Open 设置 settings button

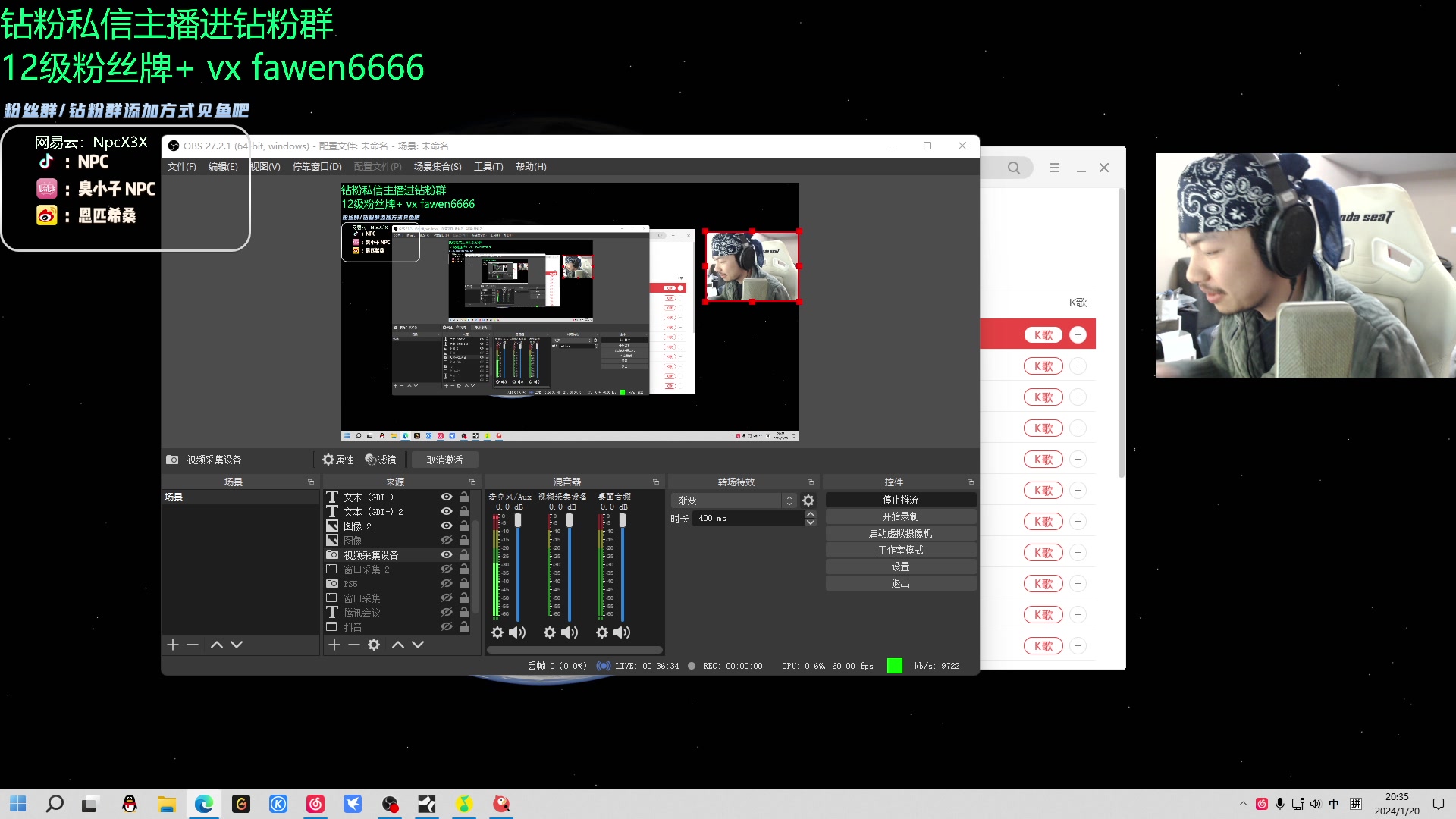click(x=900, y=567)
